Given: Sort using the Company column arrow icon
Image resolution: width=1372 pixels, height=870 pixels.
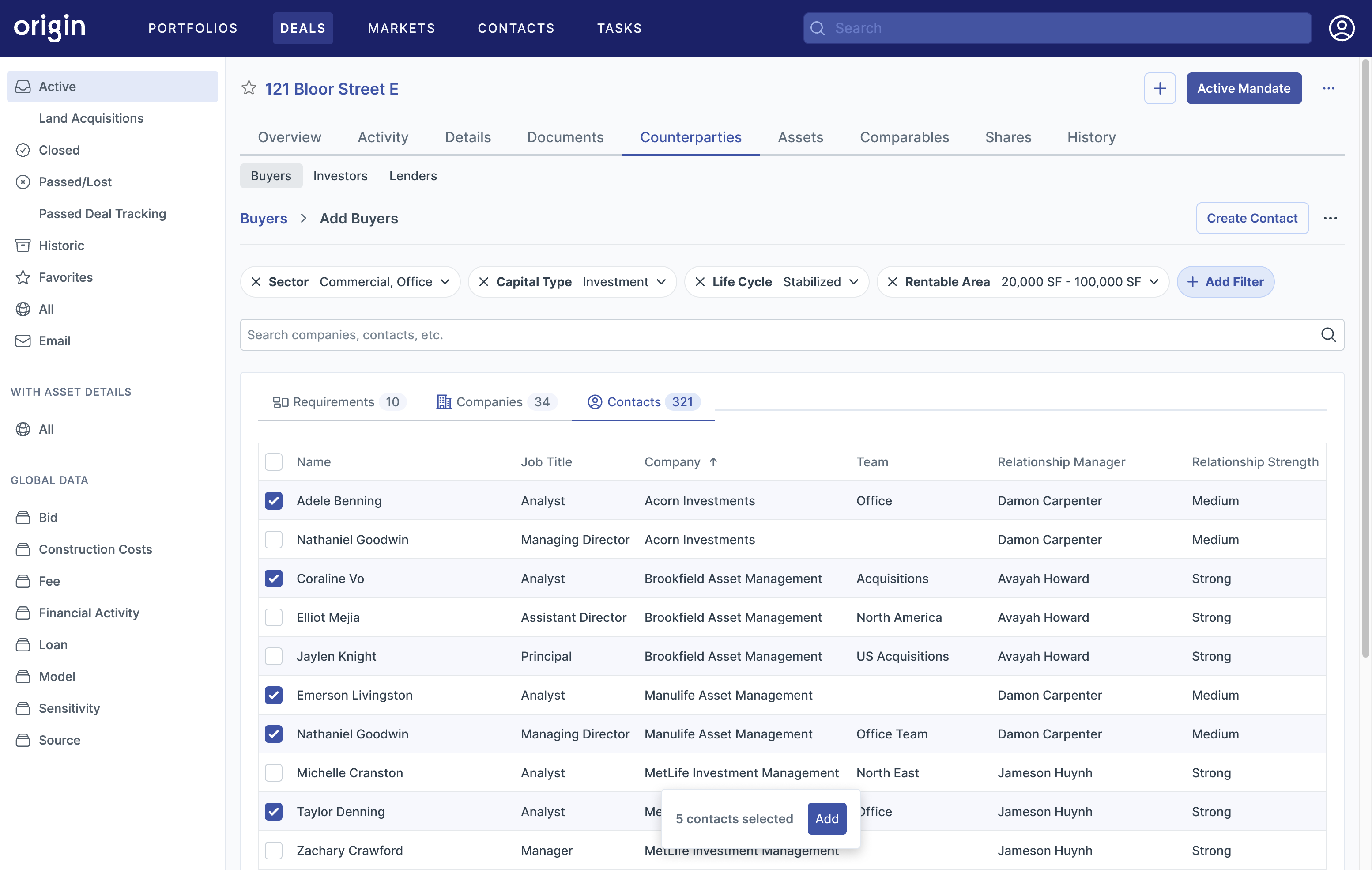Looking at the screenshot, I should point(713,462).
